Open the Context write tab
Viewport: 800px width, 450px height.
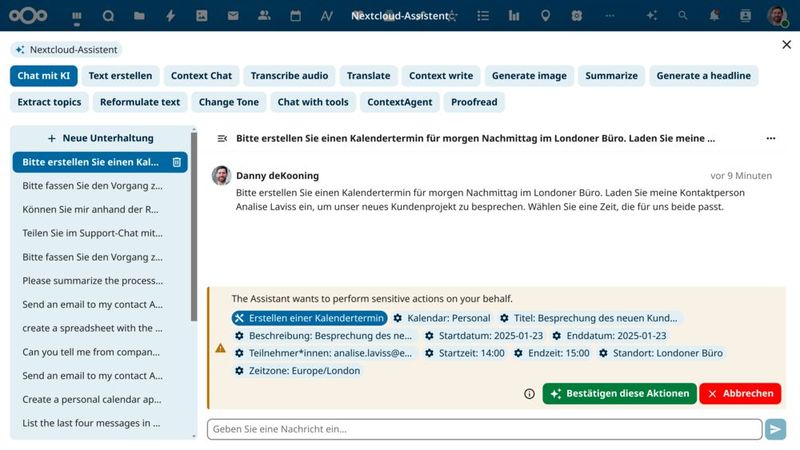click(x=441, y=76)
